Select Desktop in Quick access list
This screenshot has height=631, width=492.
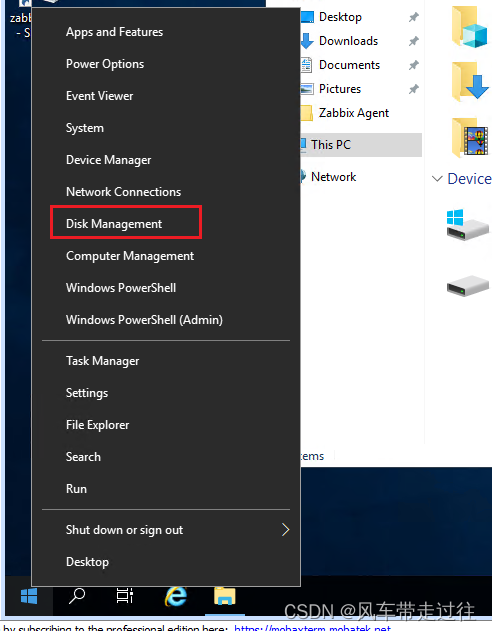click(x=340, y=17)
